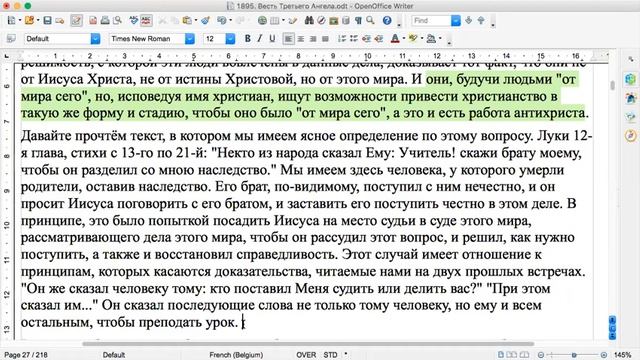This screenshot has height=360, width=640.
Task: Click the Paste clipboard icon
Action: tap(187, 20)
